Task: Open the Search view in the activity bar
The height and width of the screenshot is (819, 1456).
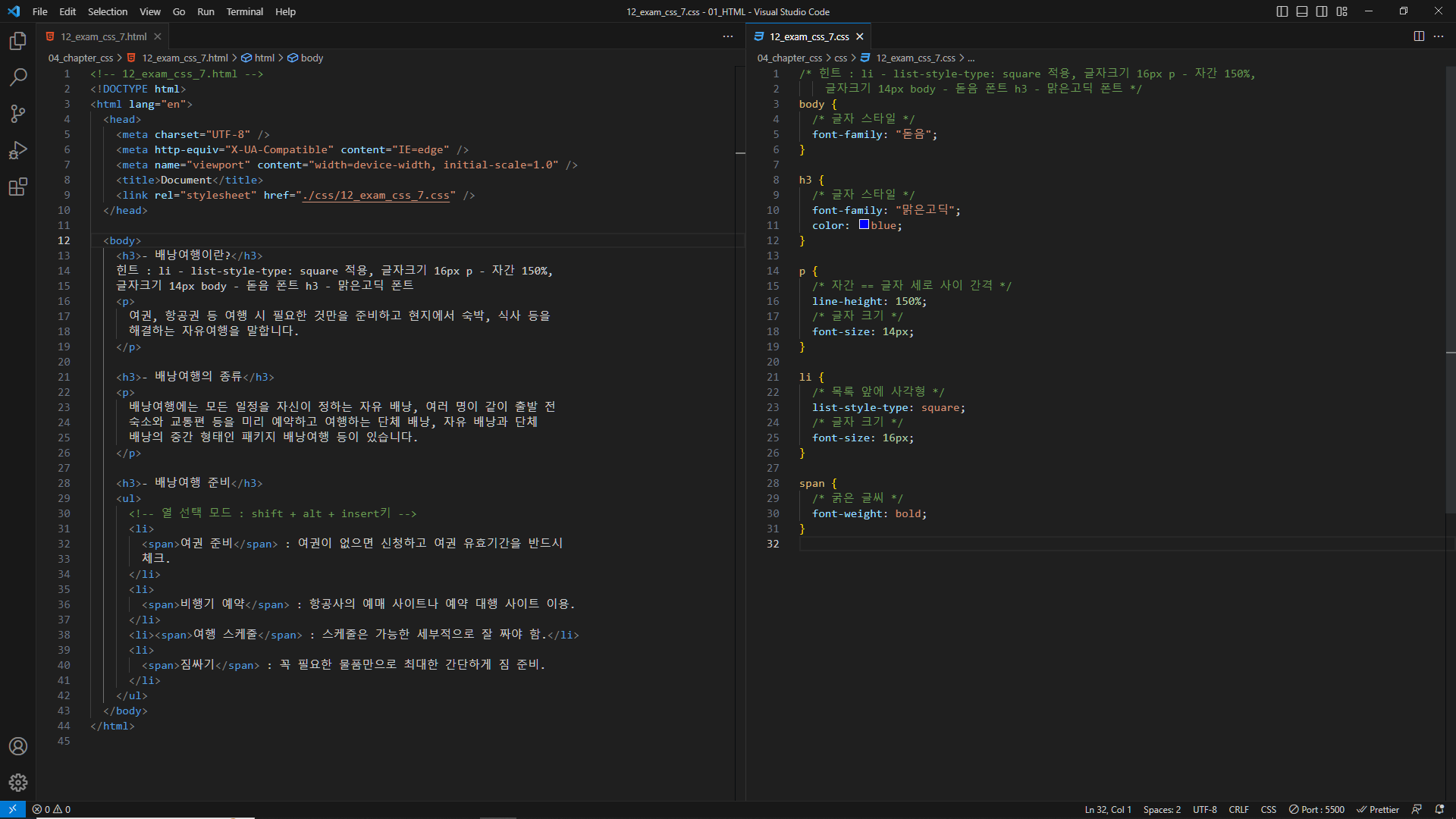Action: [x=18, y=77]
